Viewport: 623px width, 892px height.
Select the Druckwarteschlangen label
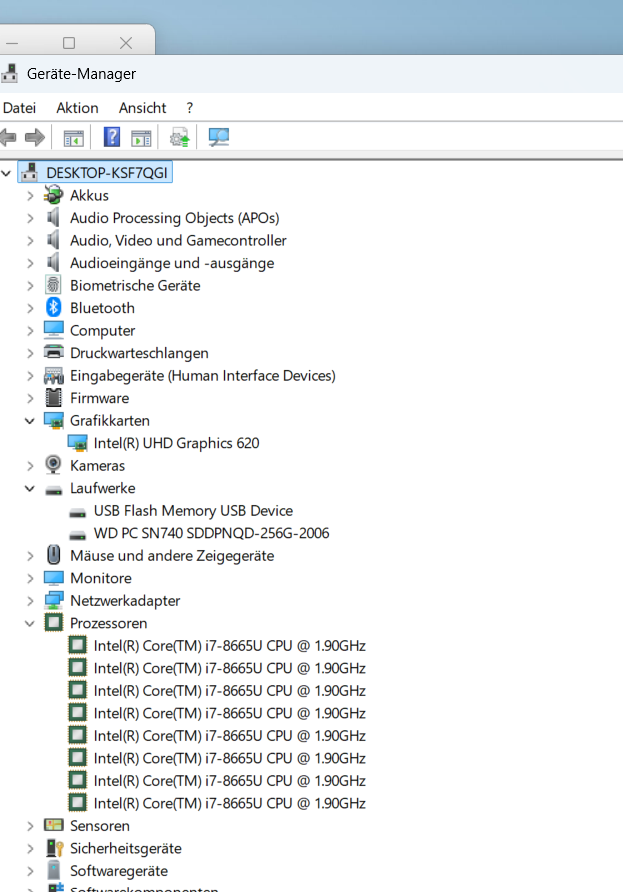(x=139, y=353)
